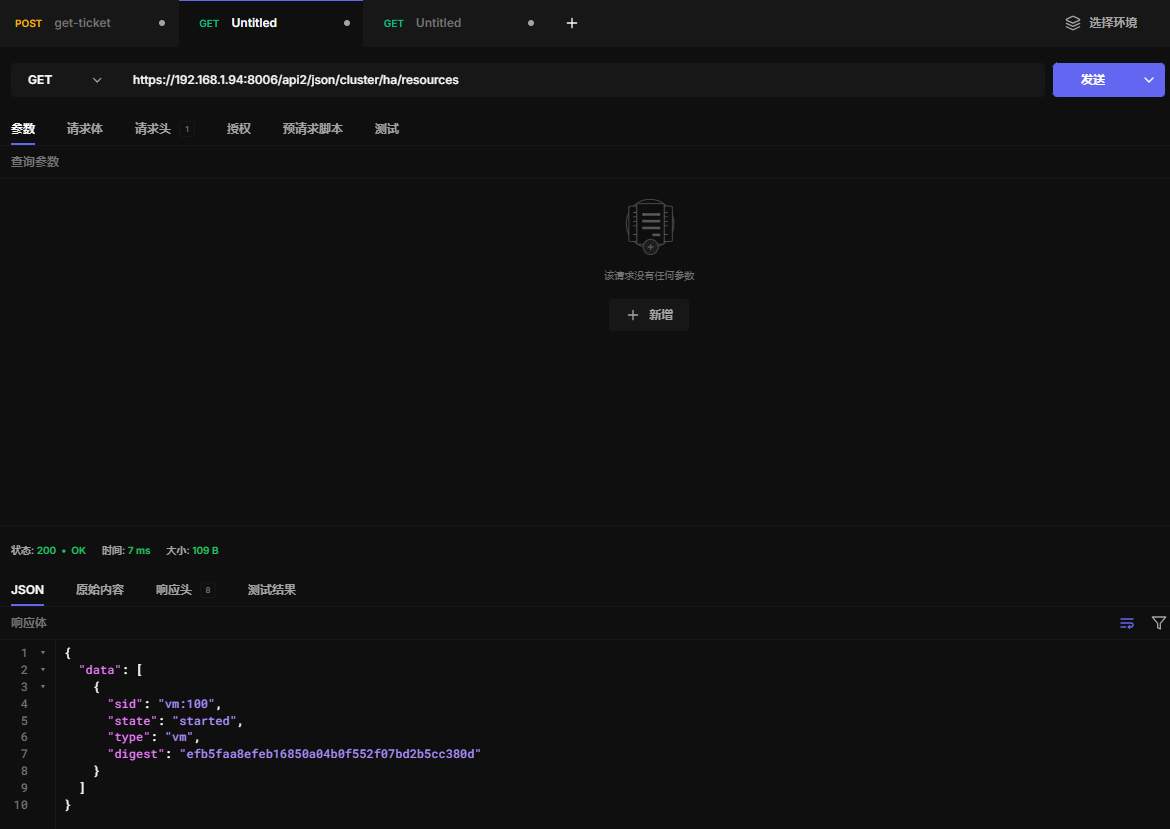Click the environment layers icon

(1073, 23)
